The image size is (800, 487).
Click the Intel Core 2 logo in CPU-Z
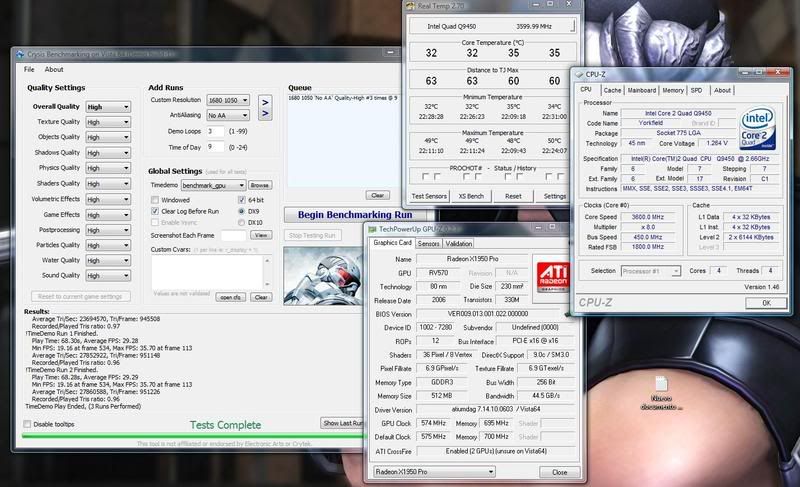(758, 128)
